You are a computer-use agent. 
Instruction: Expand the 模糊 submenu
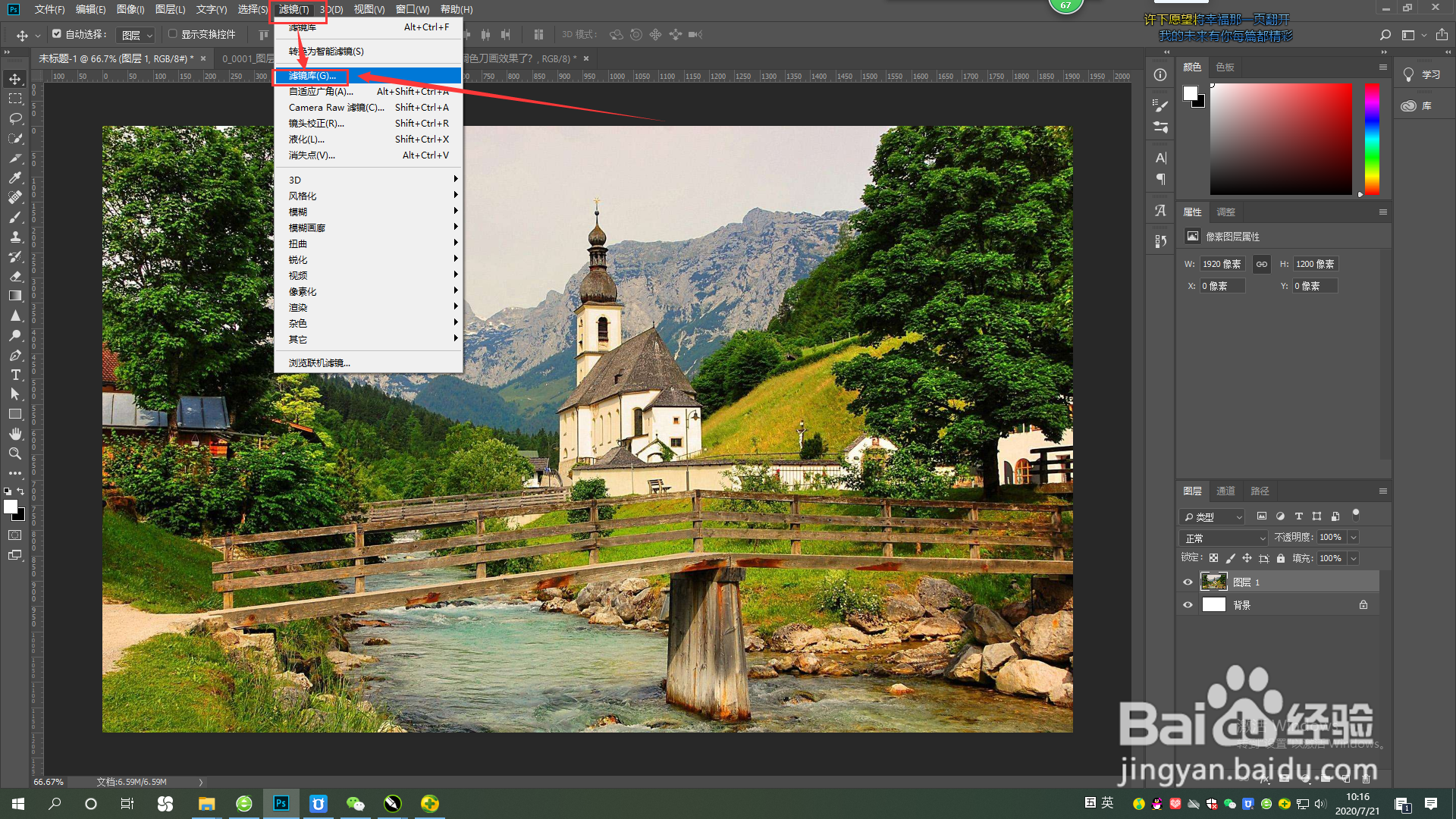point(369,212)
